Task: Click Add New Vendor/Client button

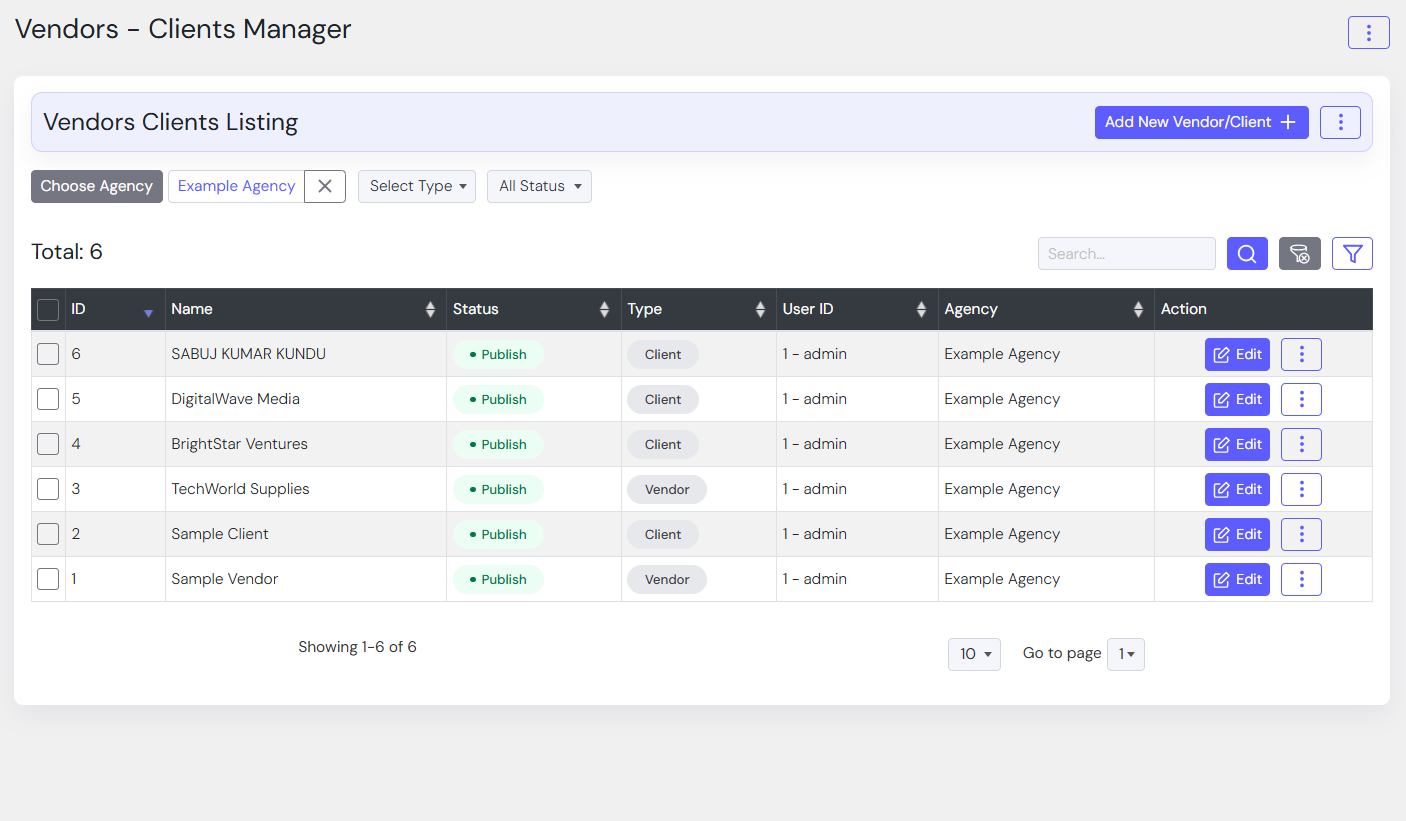Action: pyautogui.click(x=1201, y=122)
